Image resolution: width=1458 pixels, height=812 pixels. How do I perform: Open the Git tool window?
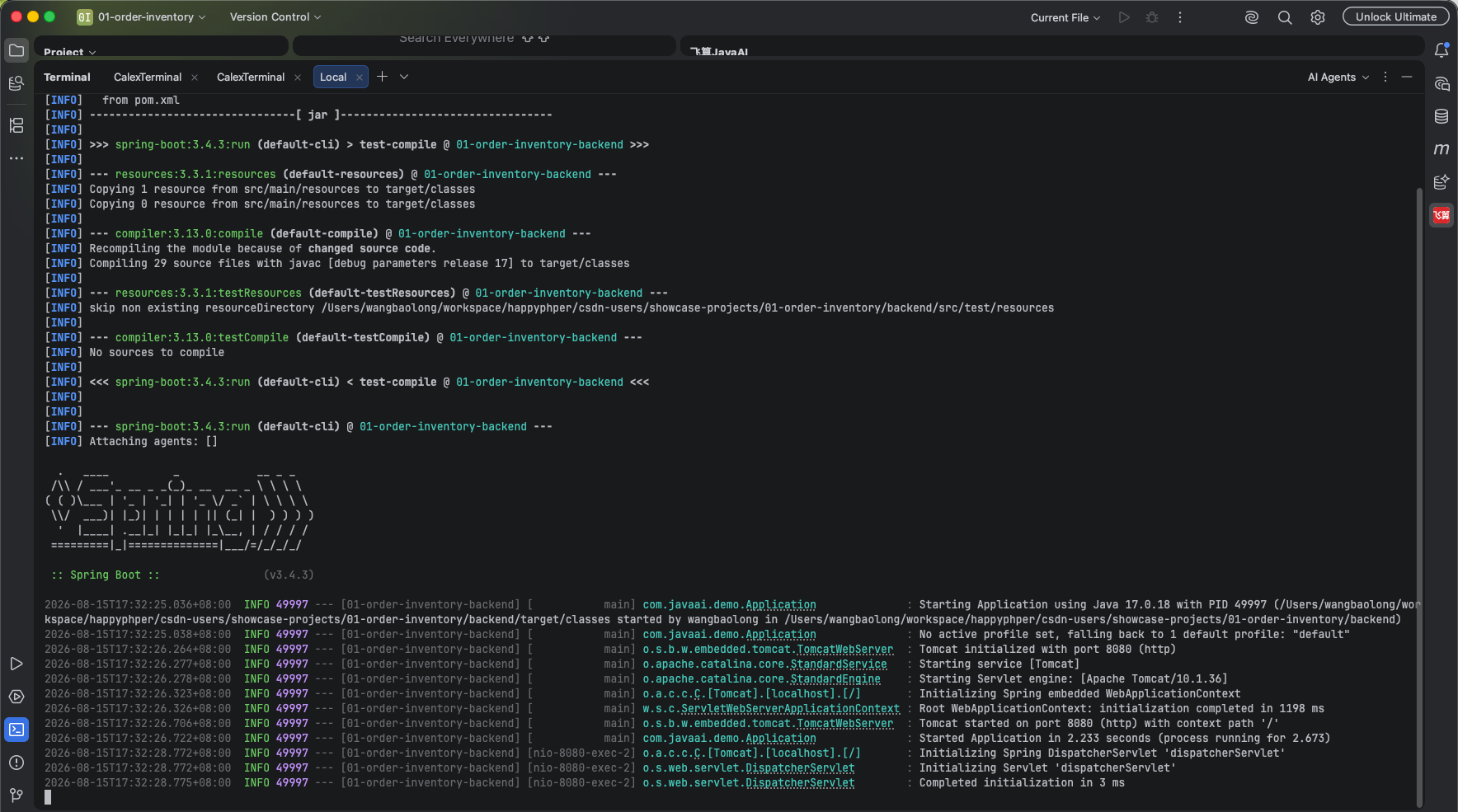[x=16, y=796]
